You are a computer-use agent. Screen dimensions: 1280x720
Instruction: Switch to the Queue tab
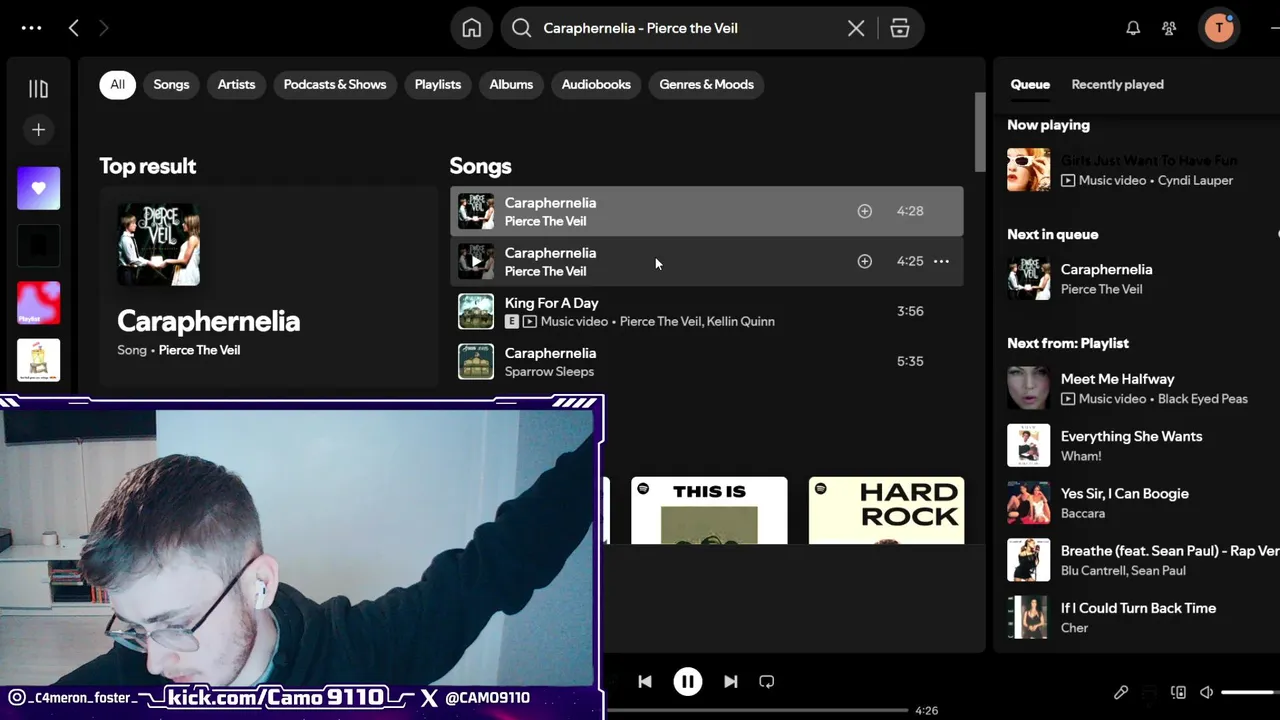point(1030,84)
